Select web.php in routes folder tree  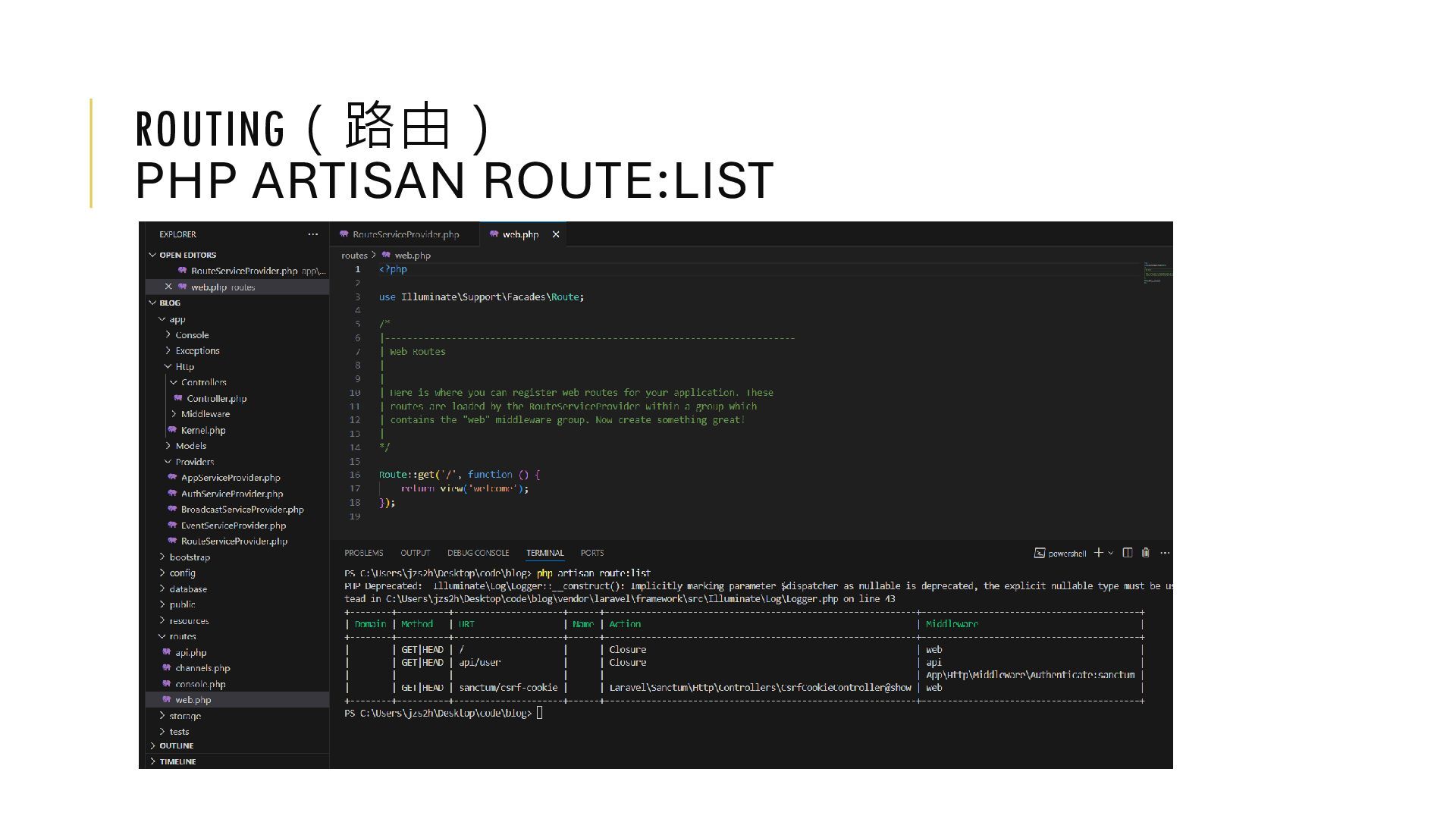click(193, 700)
